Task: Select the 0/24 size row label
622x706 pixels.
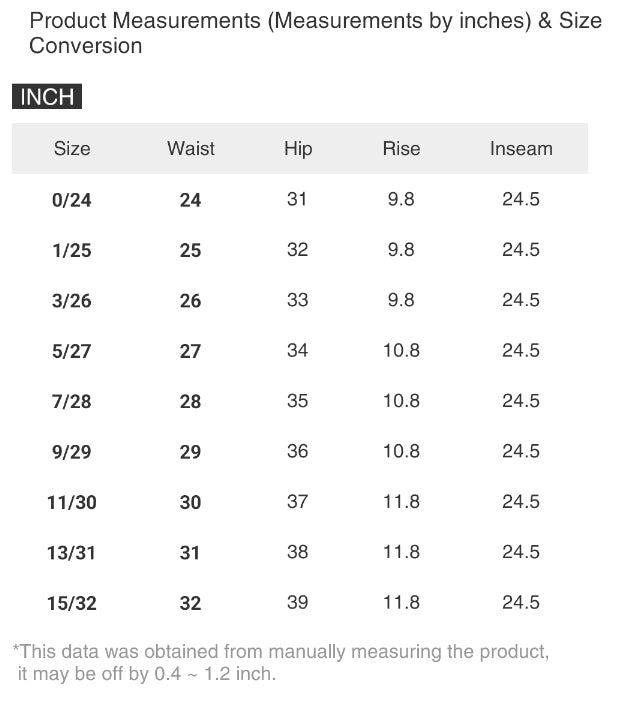Action: (x=72, y=200)
